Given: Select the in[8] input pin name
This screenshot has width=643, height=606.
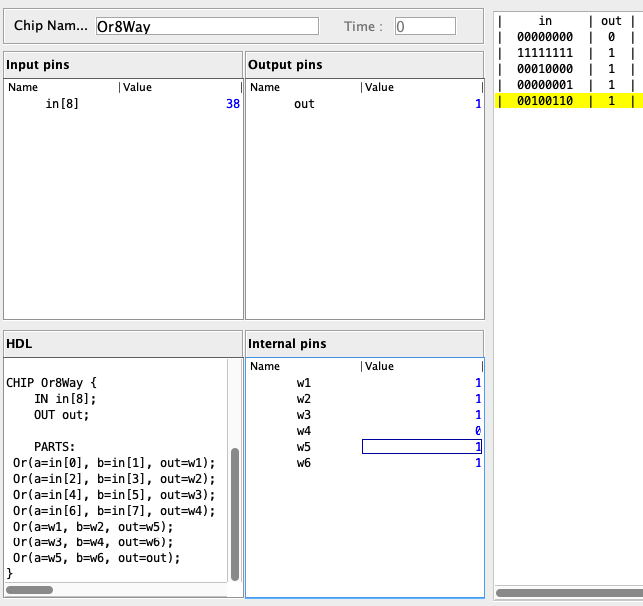Looking at the screenshot, I should coord(62,104).
